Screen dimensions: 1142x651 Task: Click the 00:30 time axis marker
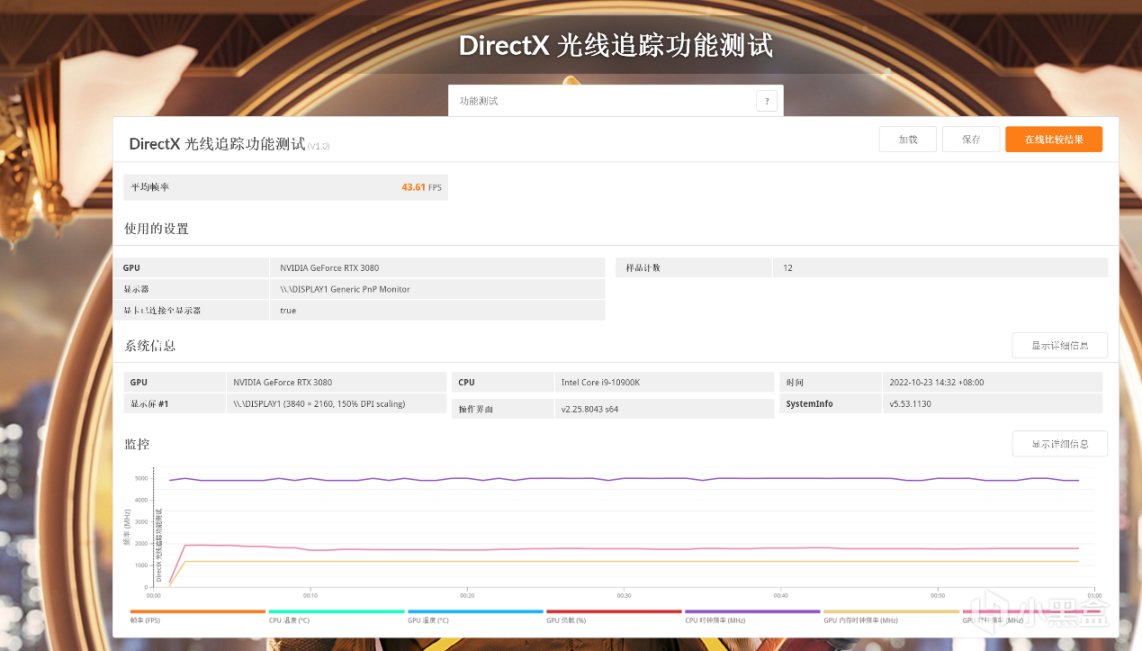point(624,595)
